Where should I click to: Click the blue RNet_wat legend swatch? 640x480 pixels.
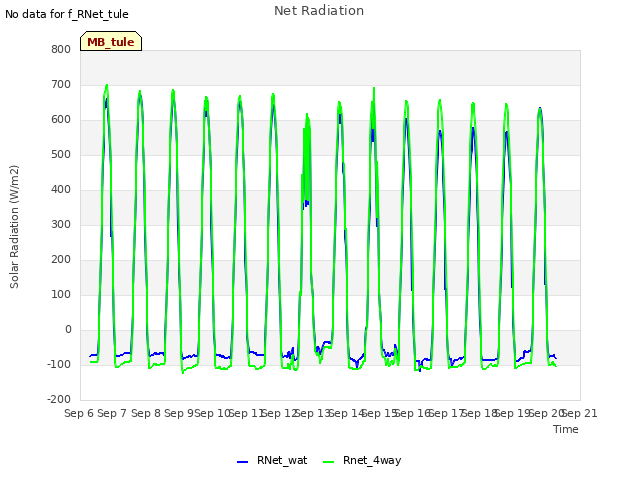242,462
